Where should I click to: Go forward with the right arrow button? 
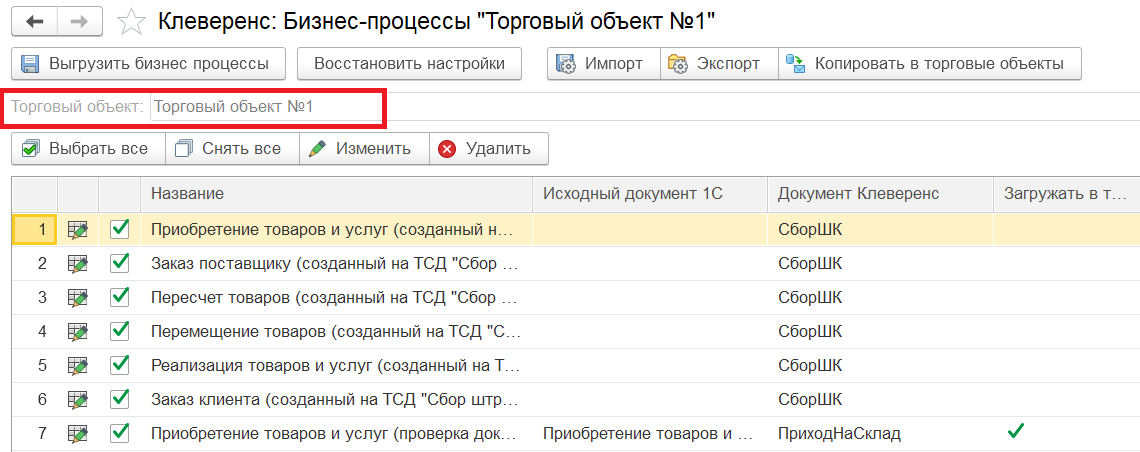pyautogui.click(x=79, y=22)
